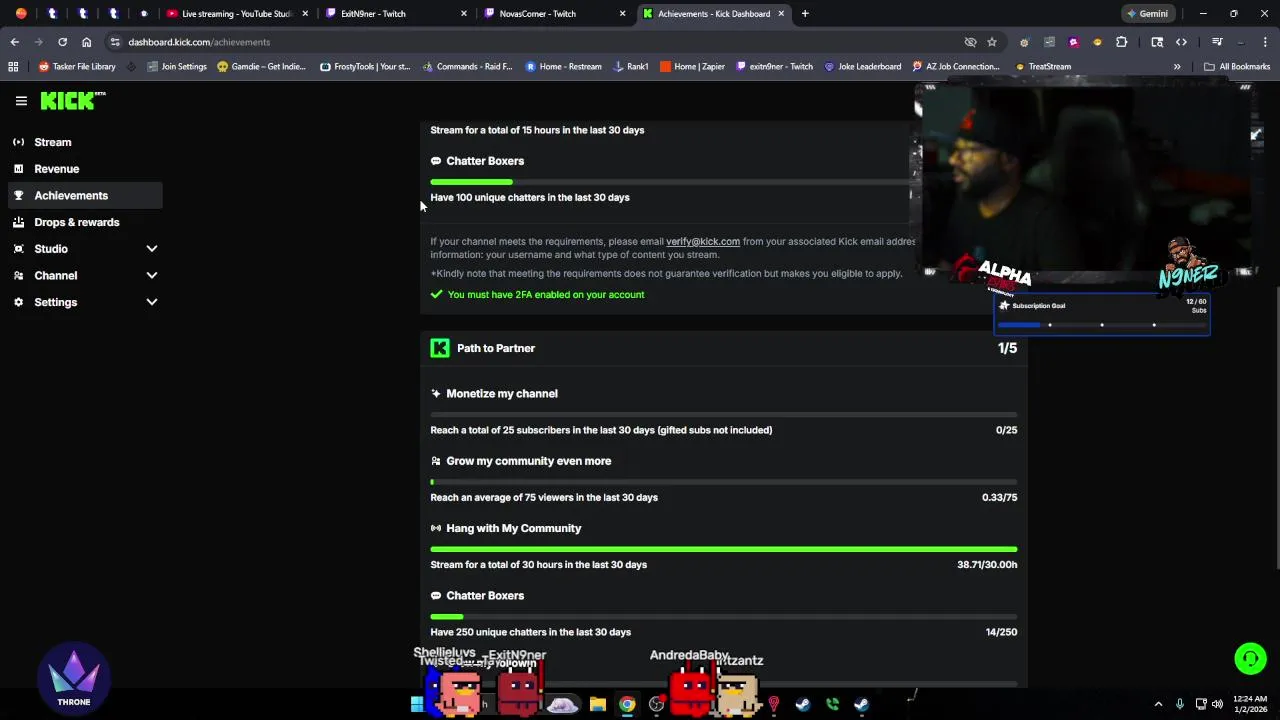The image size is (1280, 720).
Task: Click the Hang with My Community heading
Action: pyautogui.click(x=513, y=528)
